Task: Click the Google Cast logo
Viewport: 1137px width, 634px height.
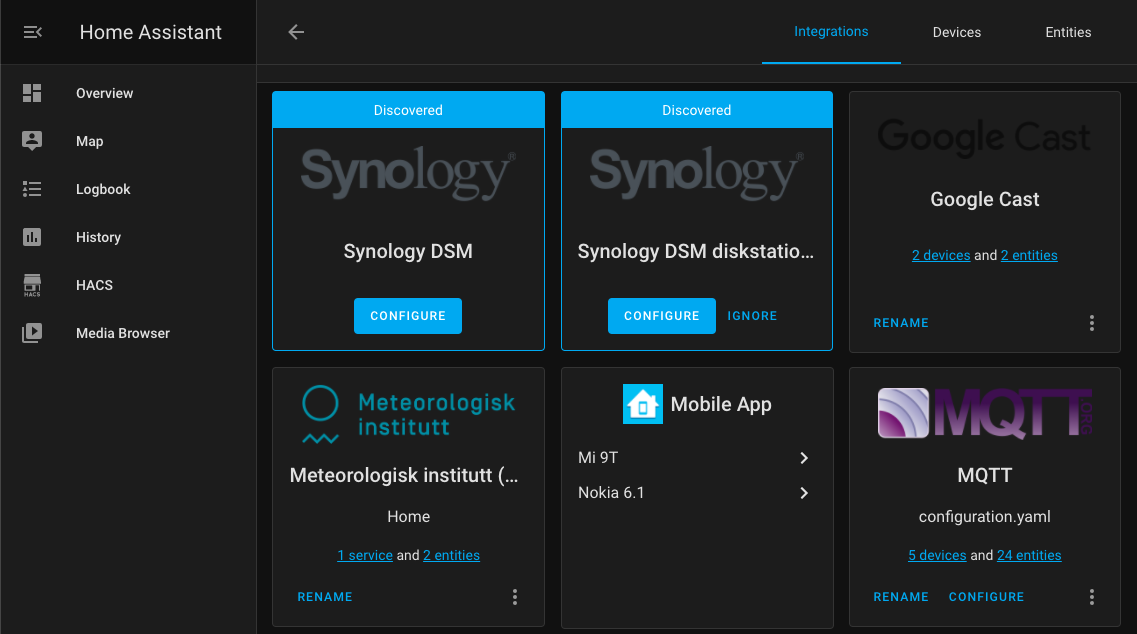Action: point(985,137)
